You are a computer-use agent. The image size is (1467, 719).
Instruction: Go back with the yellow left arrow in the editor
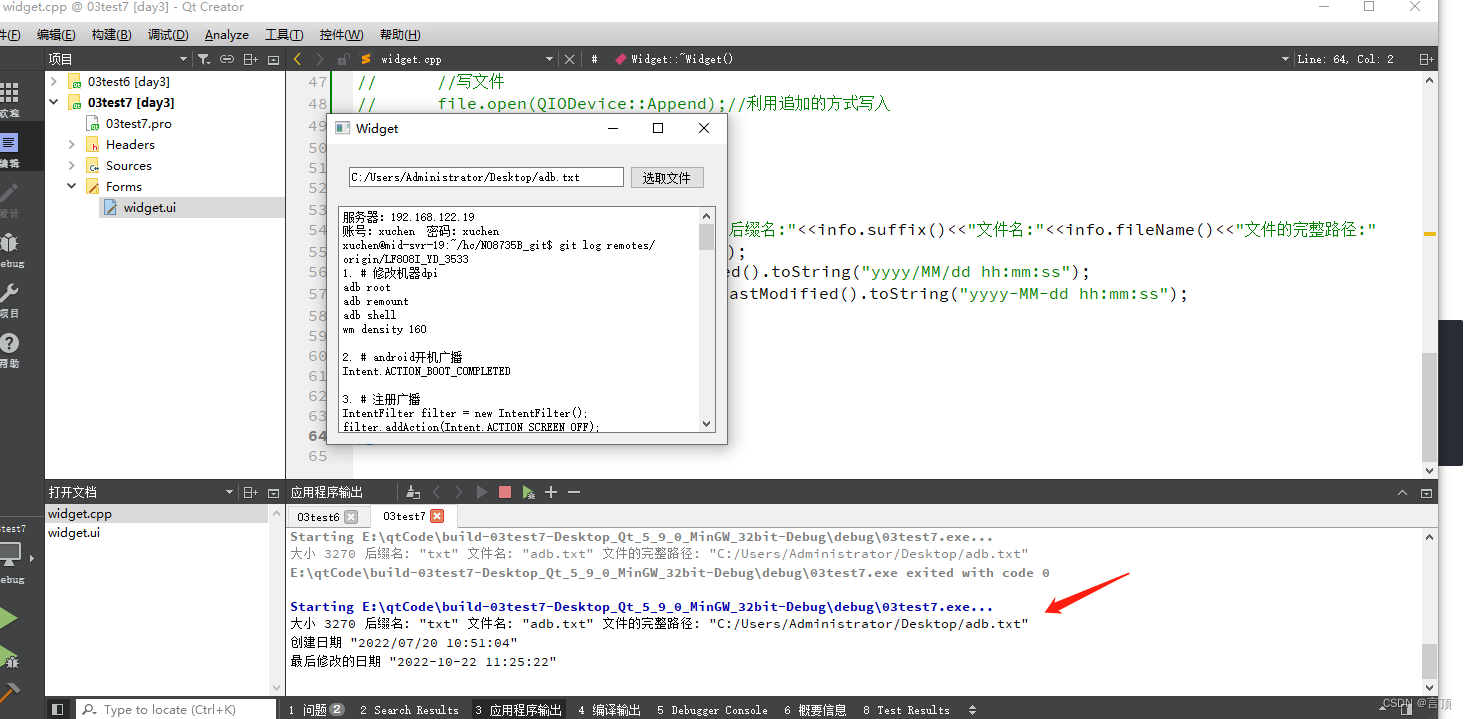click(298, 59)
